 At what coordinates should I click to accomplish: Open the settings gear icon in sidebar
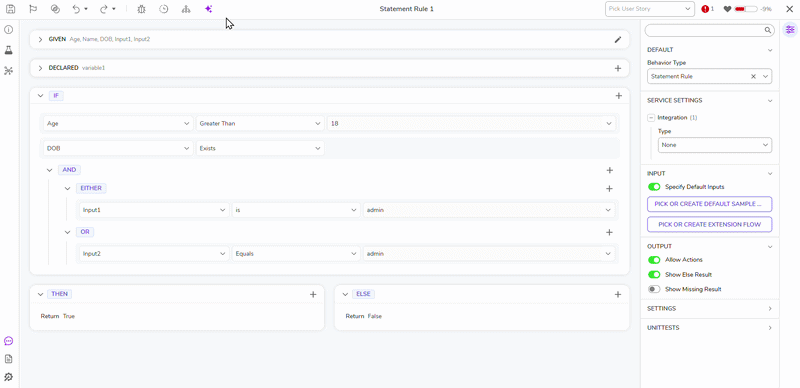8,377
